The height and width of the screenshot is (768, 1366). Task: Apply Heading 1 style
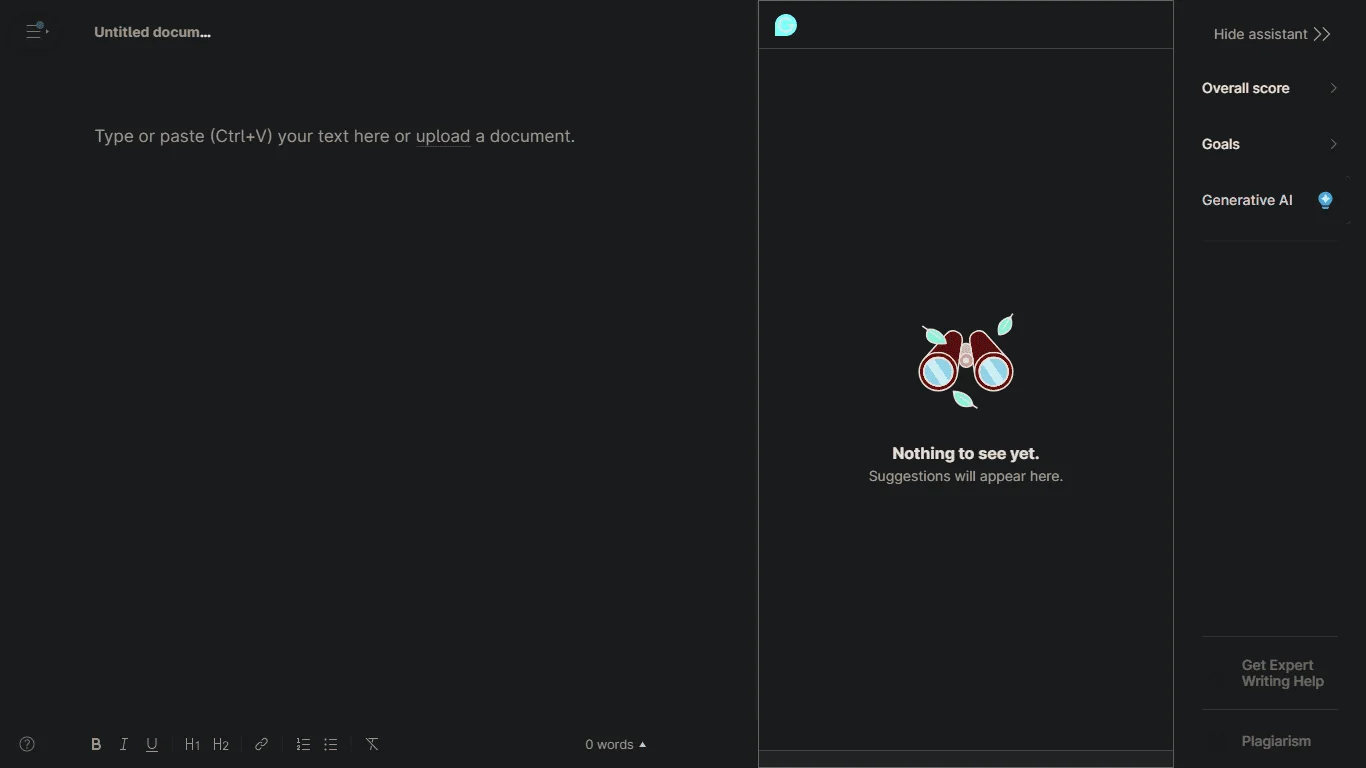click(x=192, y=744)
